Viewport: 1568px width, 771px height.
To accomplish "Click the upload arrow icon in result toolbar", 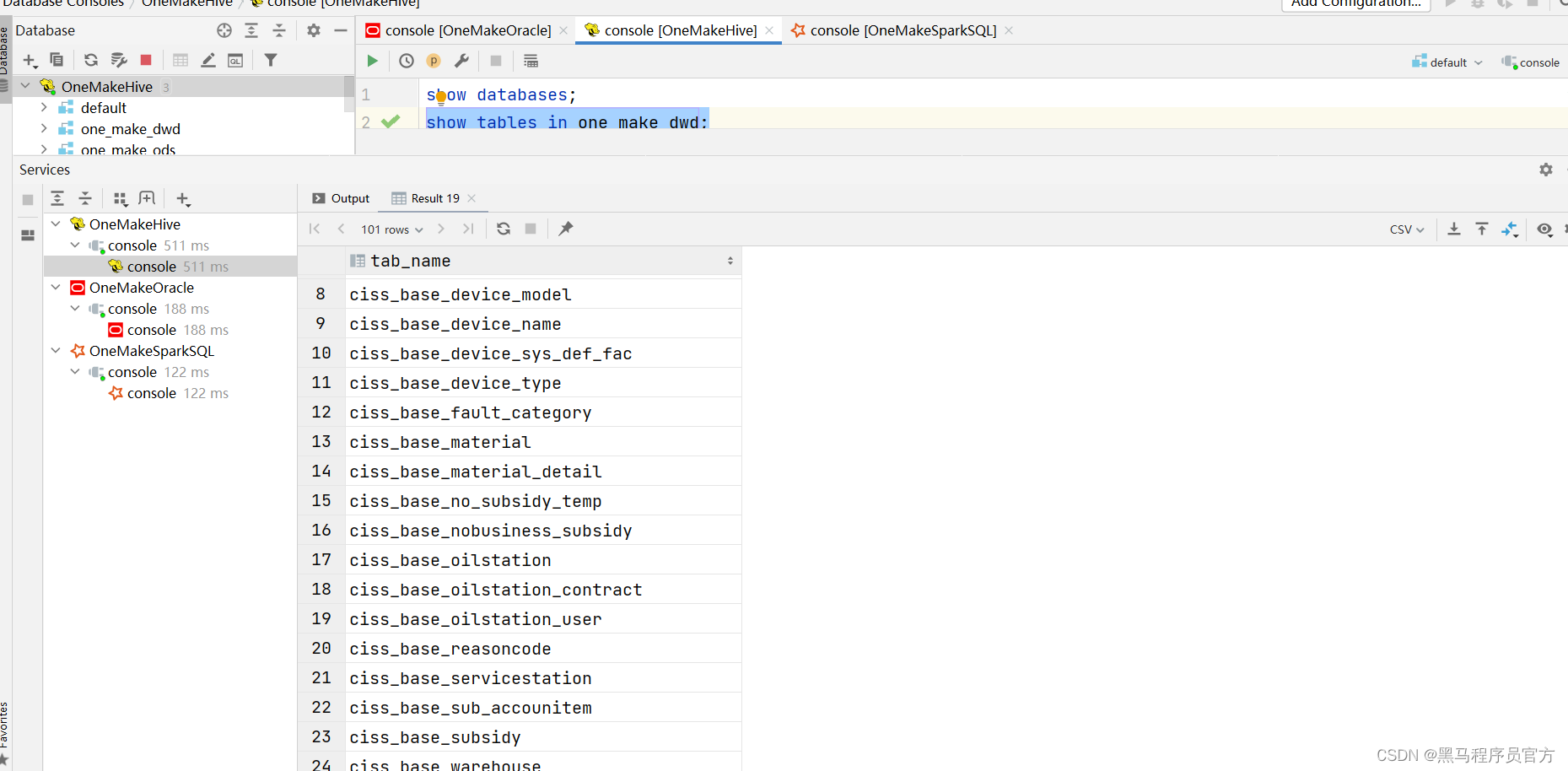I will point(1482,229).
